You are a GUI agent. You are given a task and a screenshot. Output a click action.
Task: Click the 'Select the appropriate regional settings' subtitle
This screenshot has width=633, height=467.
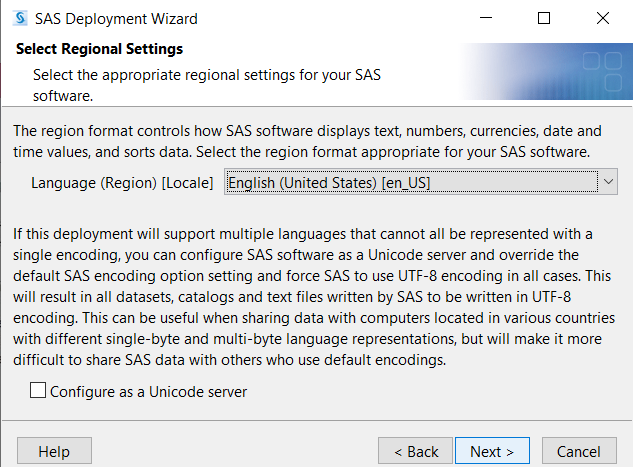(x=207, y=85)
